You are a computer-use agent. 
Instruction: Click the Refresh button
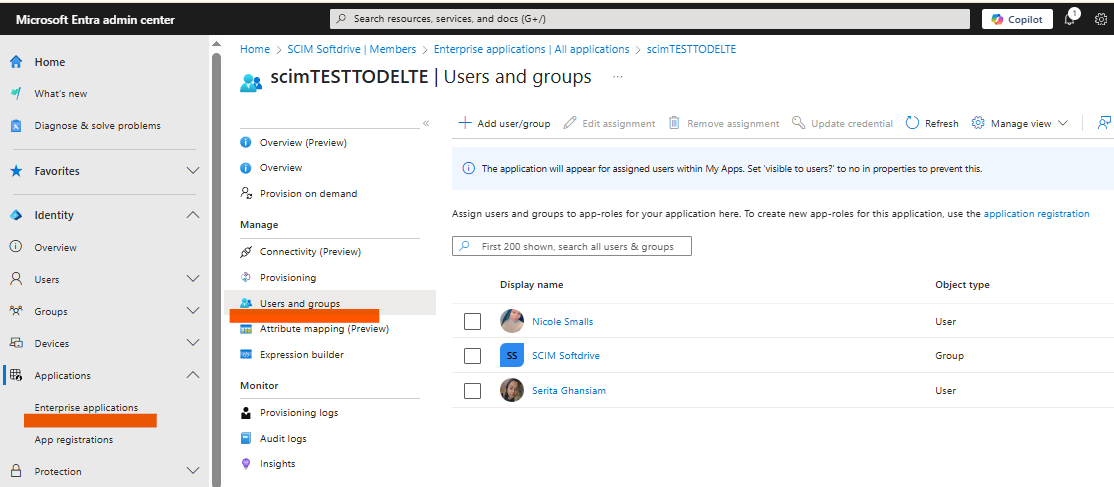(932, 123)
